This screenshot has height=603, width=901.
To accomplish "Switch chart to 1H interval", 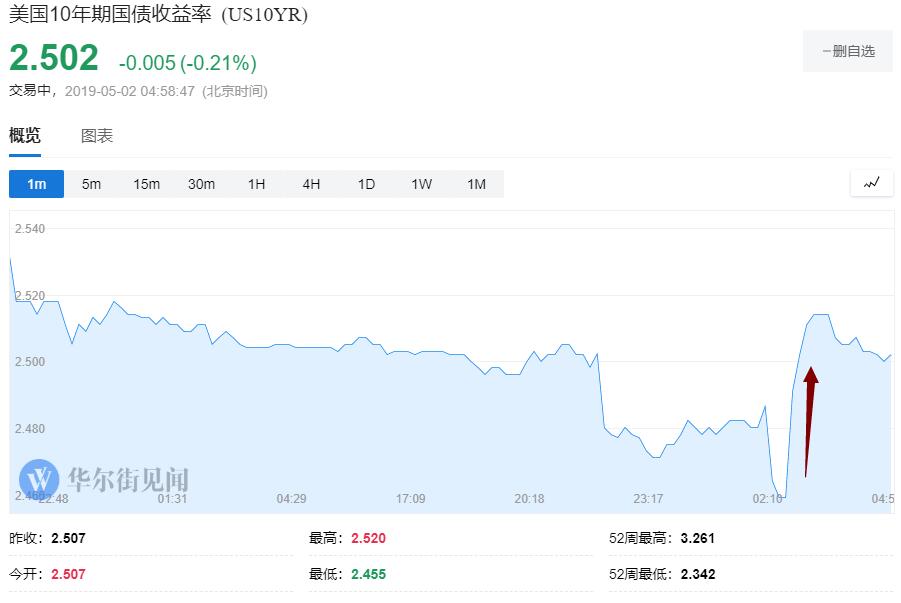I will point(256,184).
